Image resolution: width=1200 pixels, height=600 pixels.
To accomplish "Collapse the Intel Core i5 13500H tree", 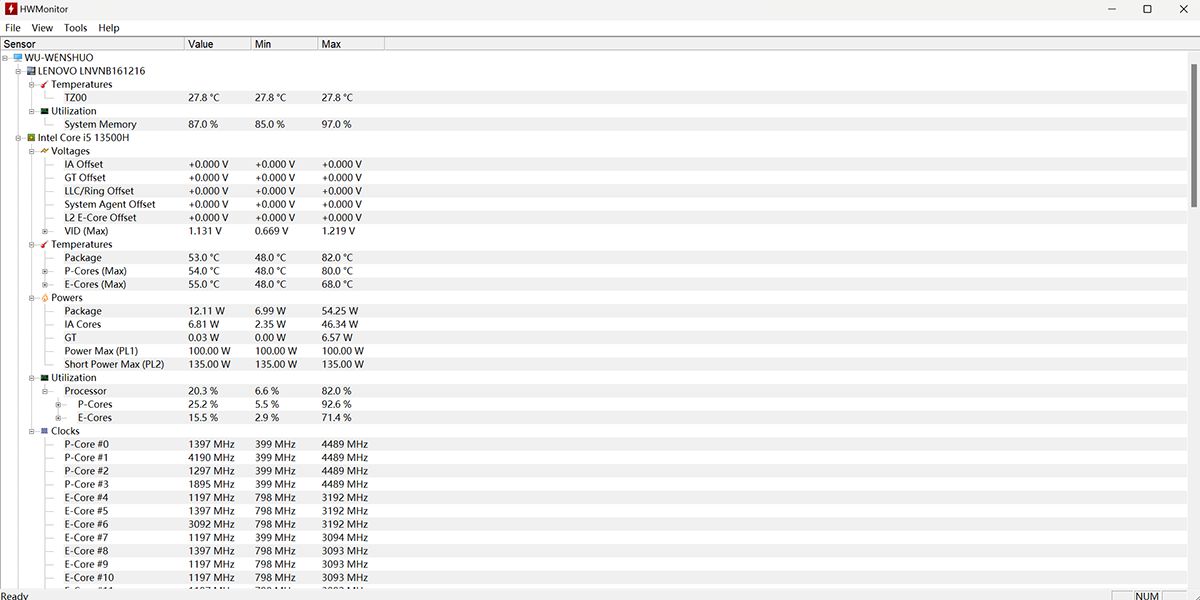I will coord(18,138).
